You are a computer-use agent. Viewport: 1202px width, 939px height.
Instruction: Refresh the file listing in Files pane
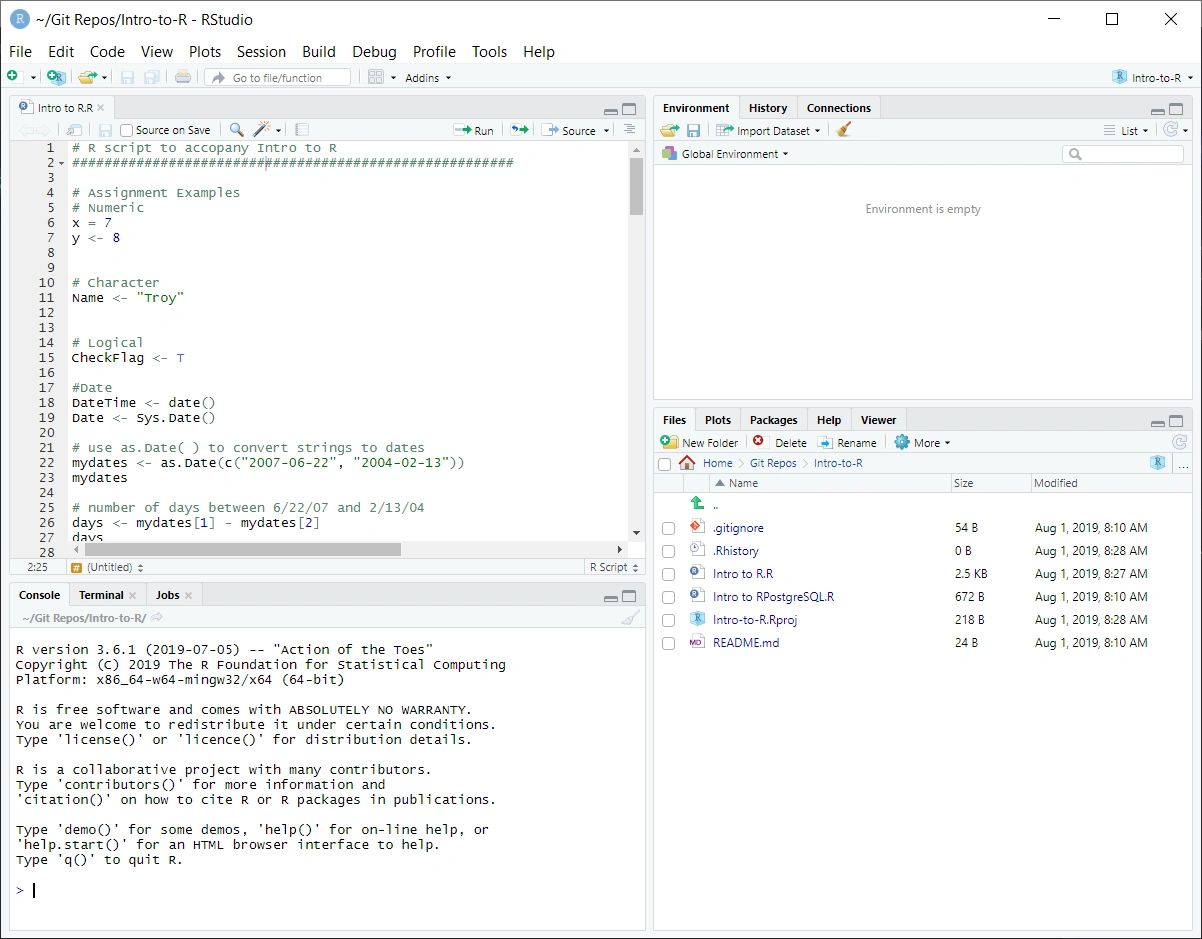point(1178,442)
